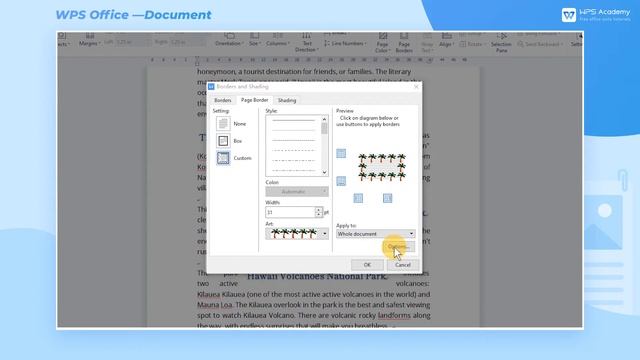
Task: Open the Size menu in the ribbon
Action: point(255,39)
